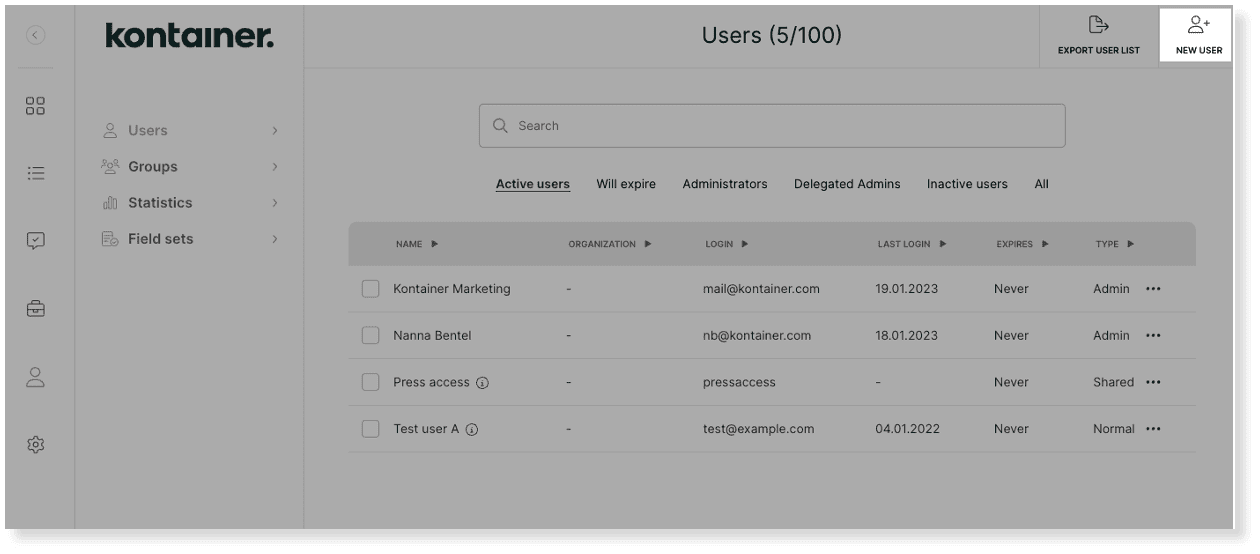Select the Test user A checkbox
The height and width of the screenshot is (554, 1260).
point(370,429)
